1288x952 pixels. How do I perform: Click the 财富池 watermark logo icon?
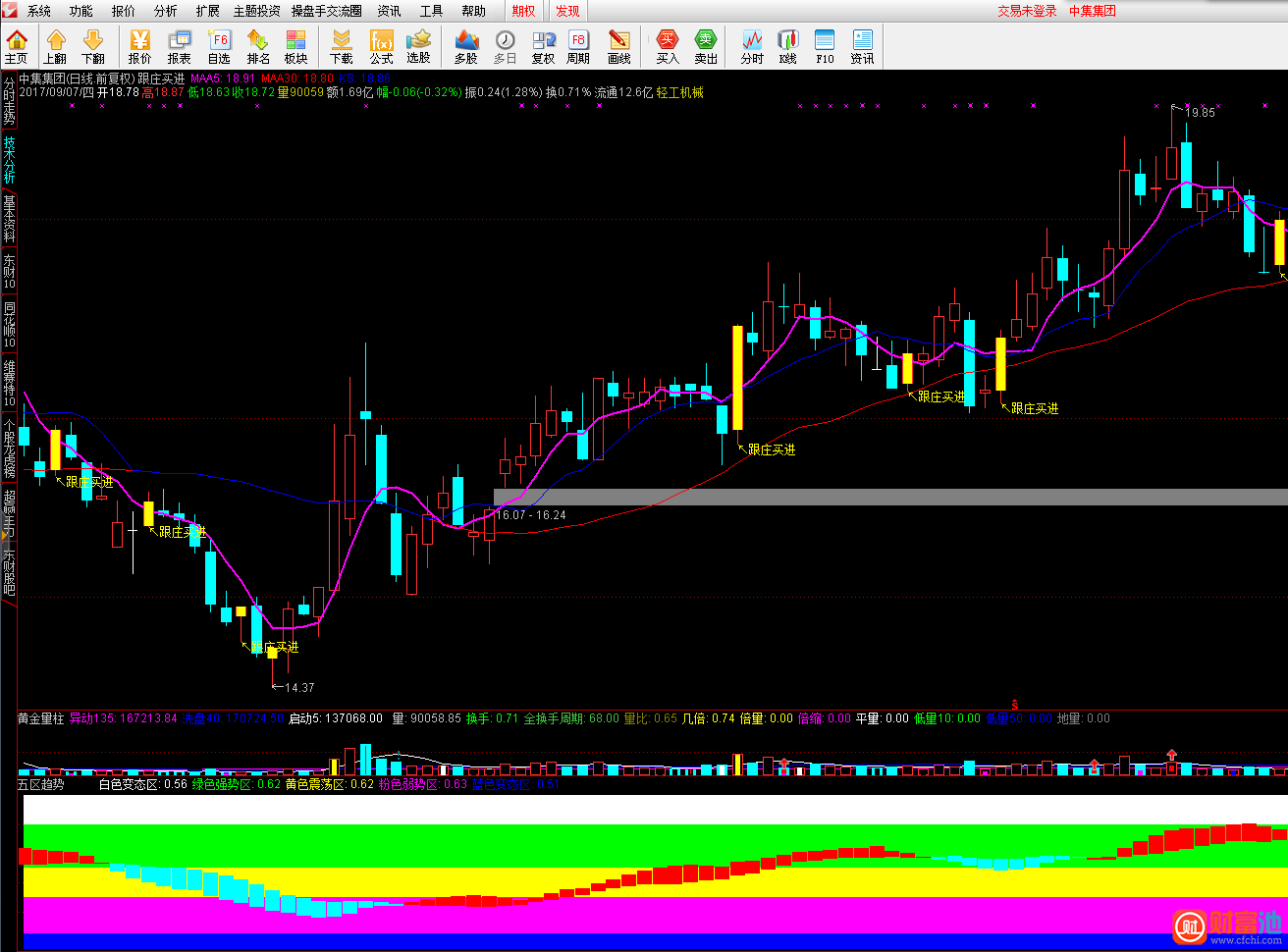click(x=1190, y=925)
